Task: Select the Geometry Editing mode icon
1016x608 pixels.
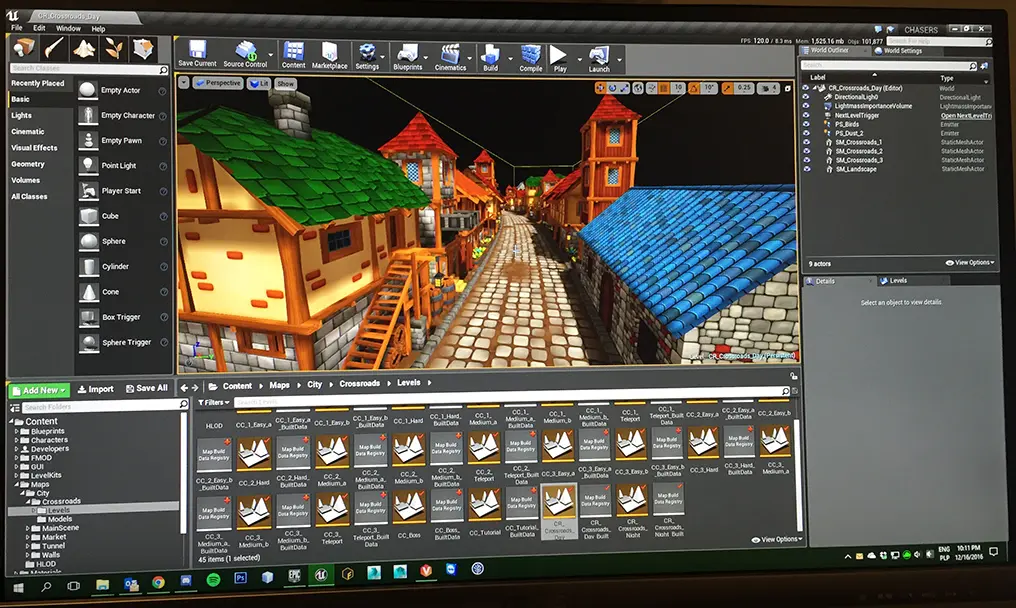Action: click(143, 47)
